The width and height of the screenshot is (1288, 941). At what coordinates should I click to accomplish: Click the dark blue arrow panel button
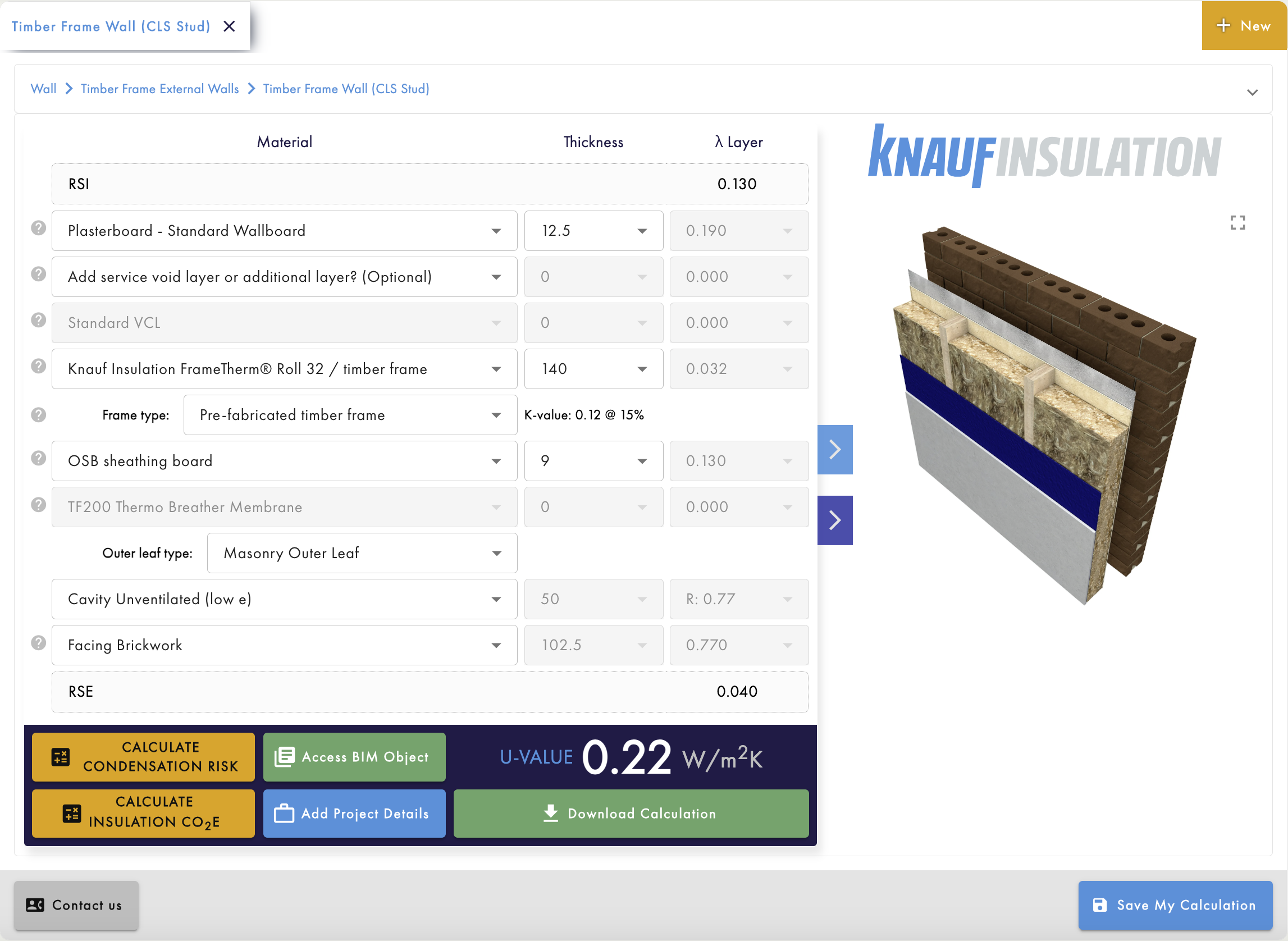point(834,520)
